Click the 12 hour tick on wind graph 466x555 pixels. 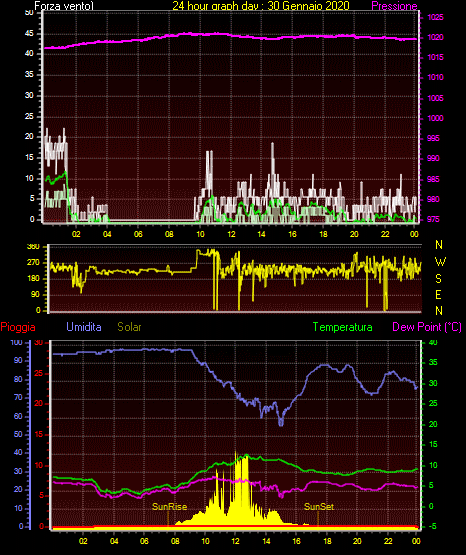pyautogui.click(x=231, y=234)
